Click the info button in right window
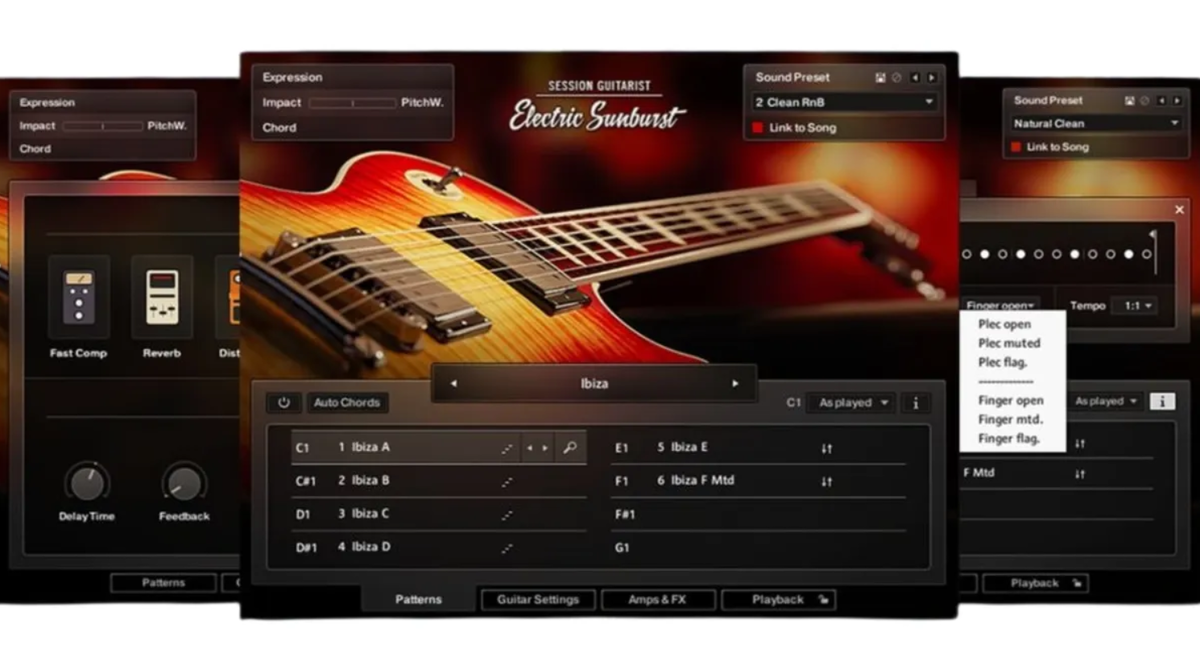This screenshot has width=1200, height=666. point(1161,401)
